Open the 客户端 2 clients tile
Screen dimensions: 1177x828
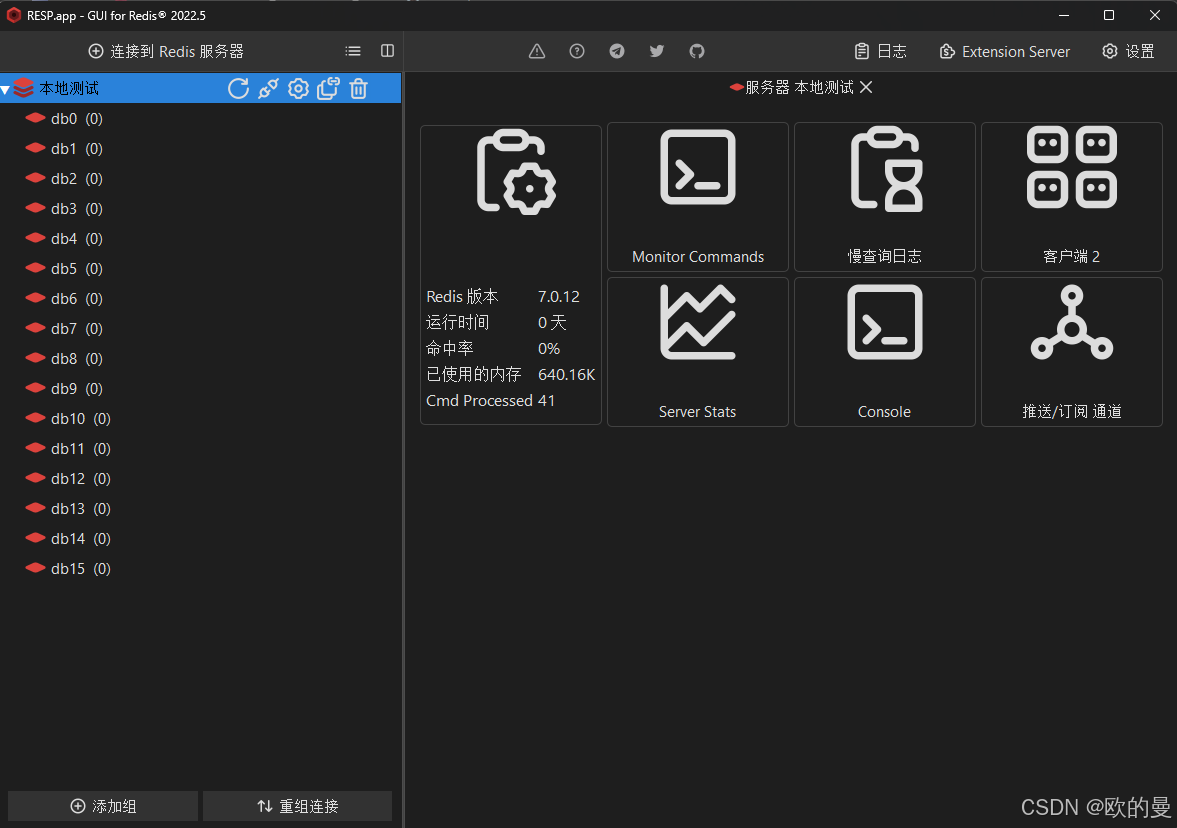tap(1072, 197)
